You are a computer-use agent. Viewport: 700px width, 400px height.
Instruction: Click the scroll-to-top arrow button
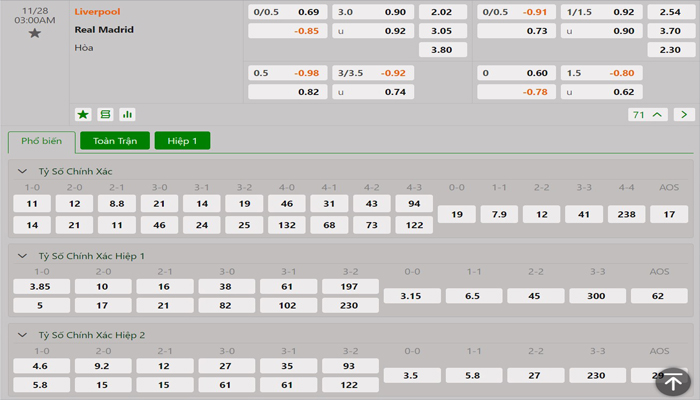(674, 381)
